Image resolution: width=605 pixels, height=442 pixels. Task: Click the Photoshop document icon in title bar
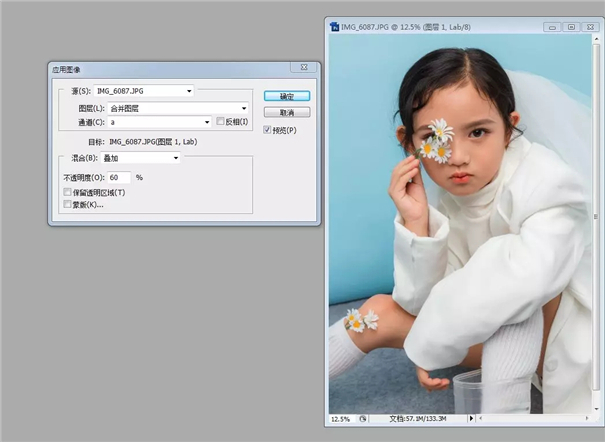(335, 27)
